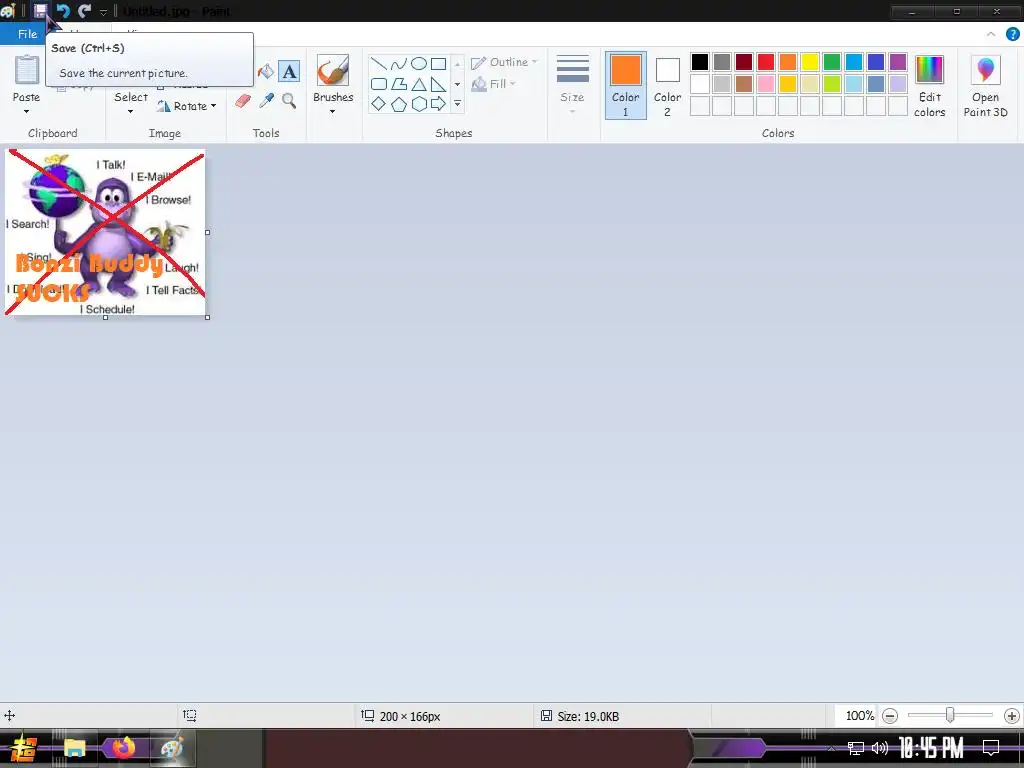
Task: Select the Polygon shape
Action: tap(398, 84)
